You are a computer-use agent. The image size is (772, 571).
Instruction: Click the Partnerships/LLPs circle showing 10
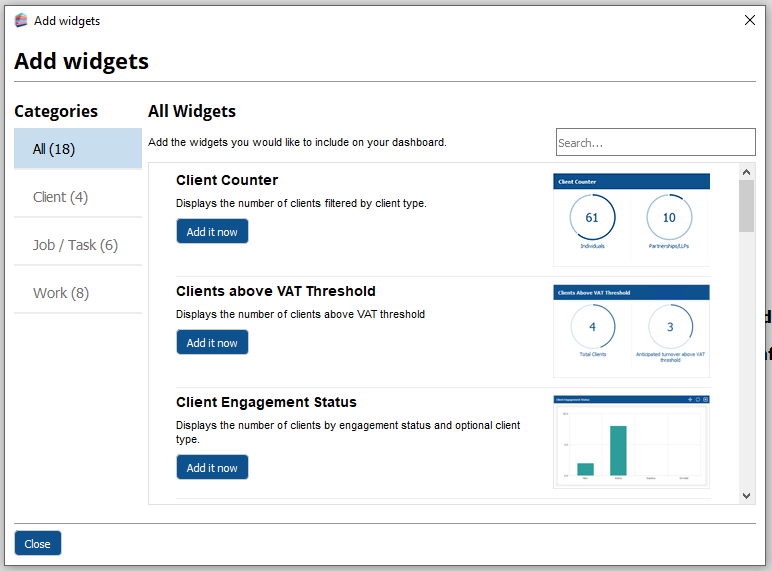[x=669, y=218]
